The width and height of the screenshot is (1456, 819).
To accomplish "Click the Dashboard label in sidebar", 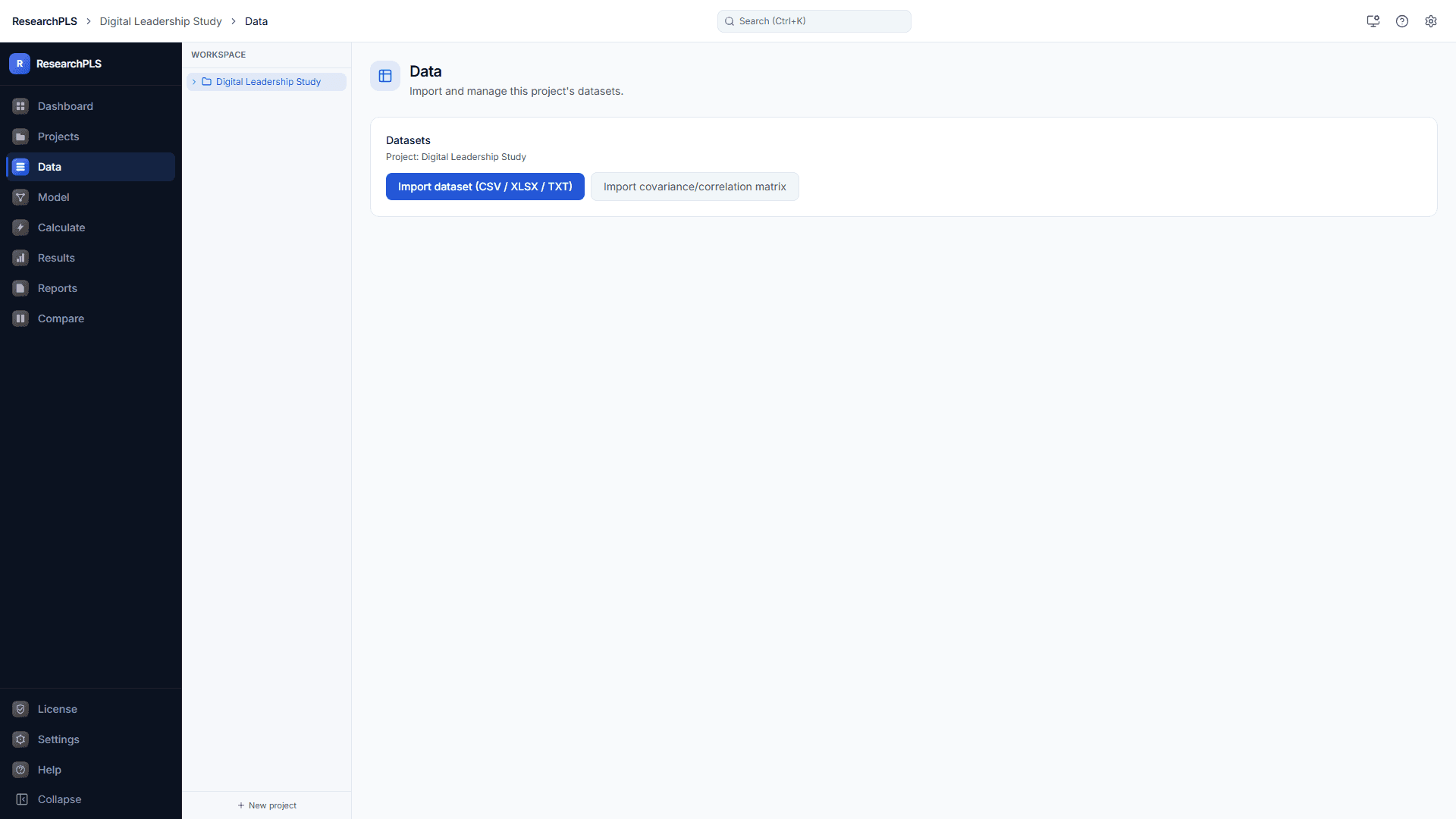I will 65,106.
